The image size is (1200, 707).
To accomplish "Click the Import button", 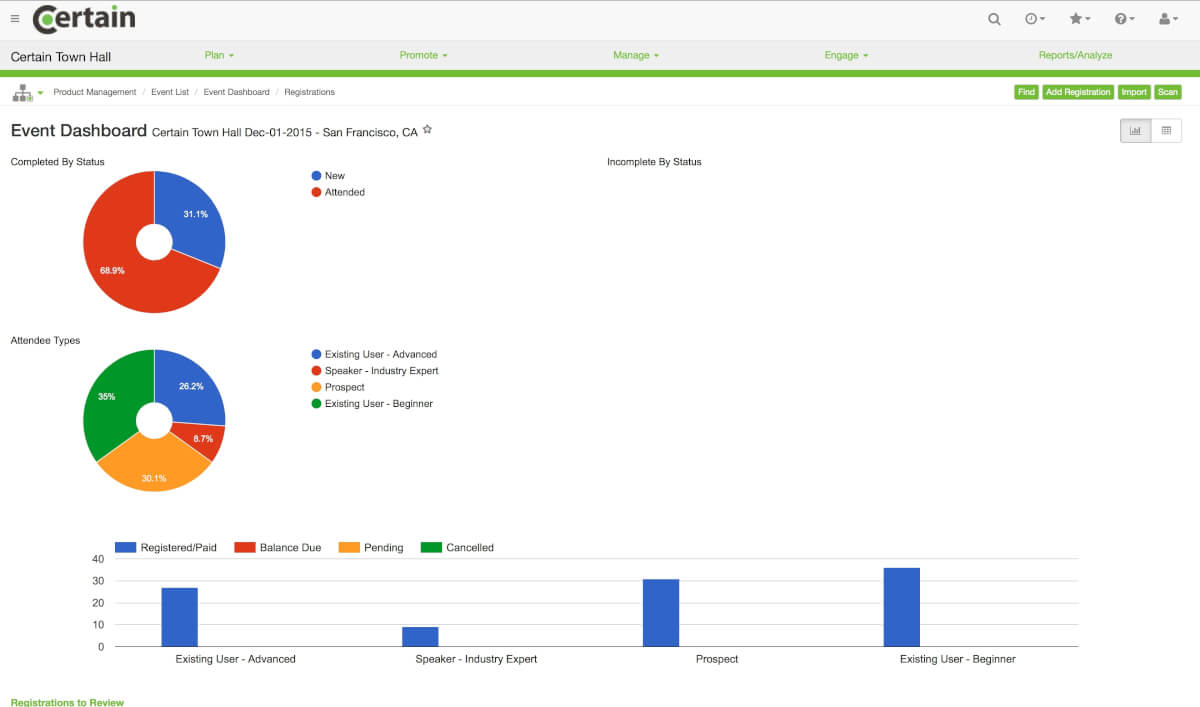I will point(1134,92).
